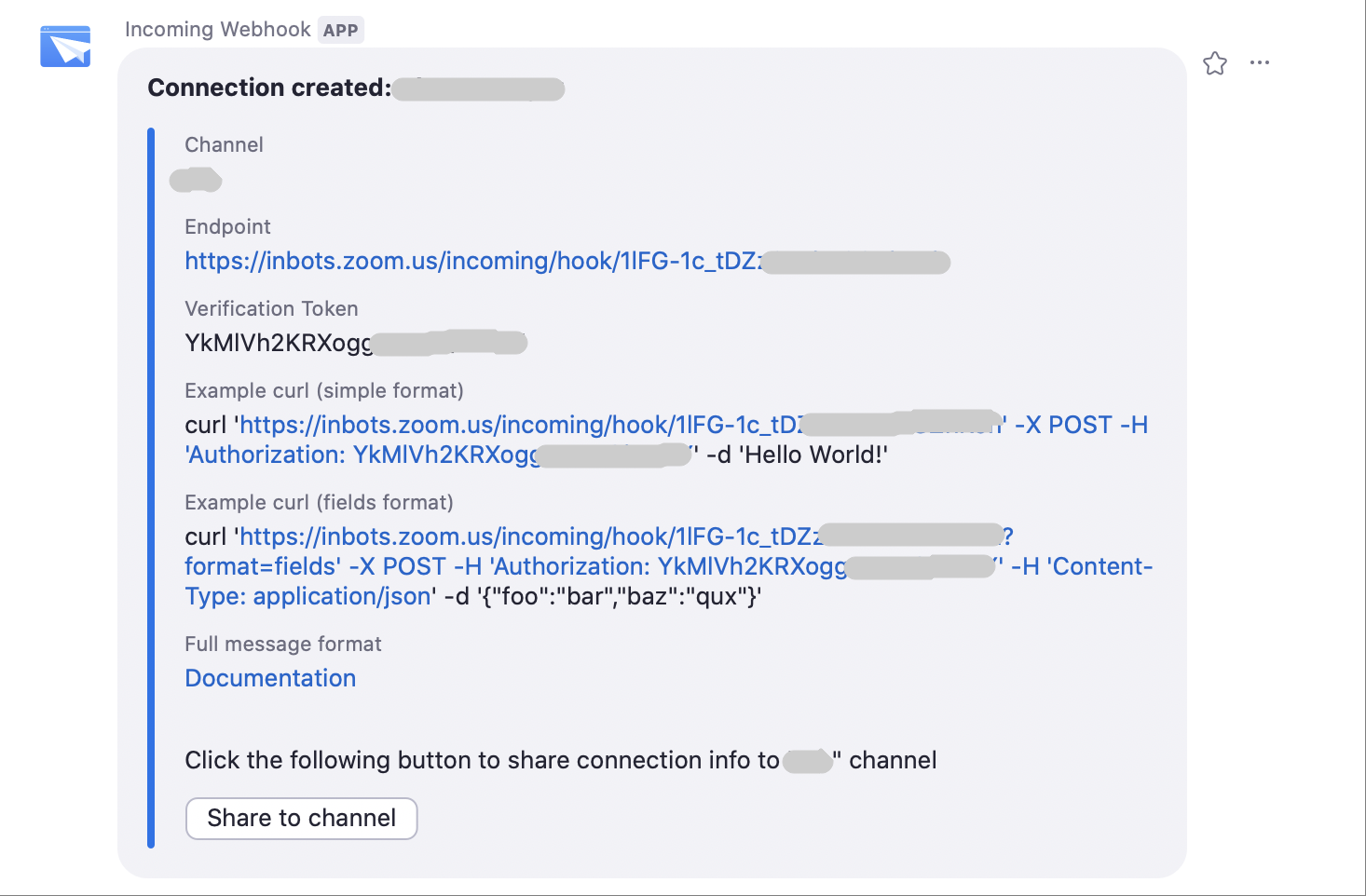Screen dimensions: 1366x896
Task: Click the "Full message format" label
Action: click(283, 645)
